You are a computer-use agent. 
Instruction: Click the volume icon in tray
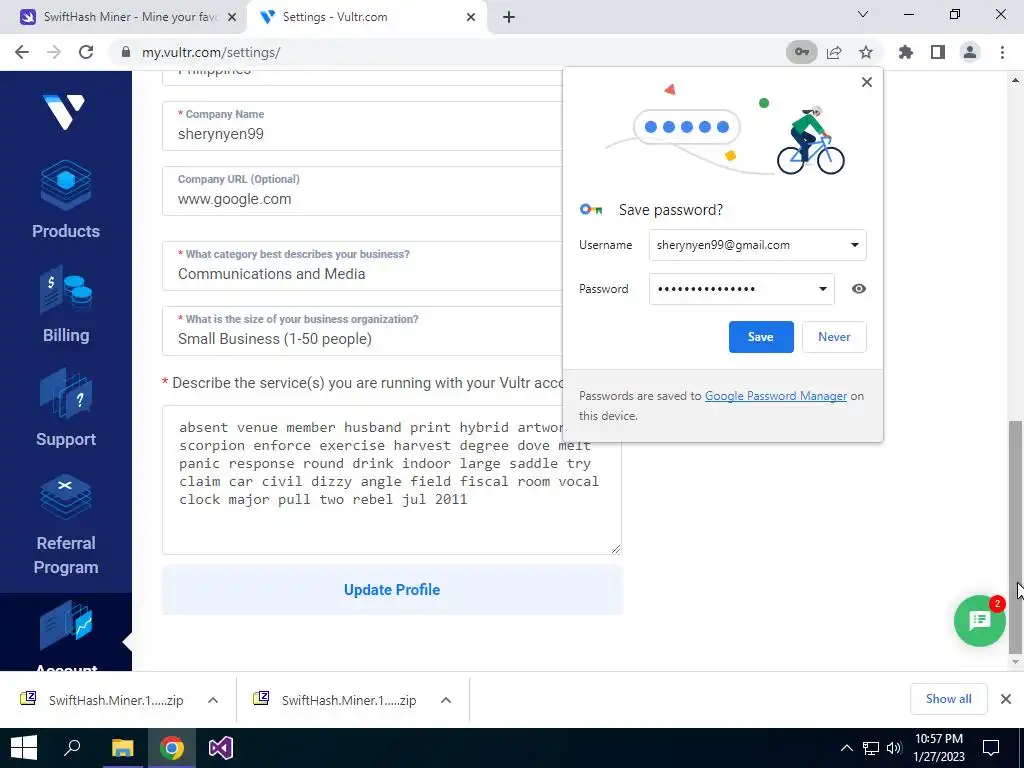click(894, 748)
